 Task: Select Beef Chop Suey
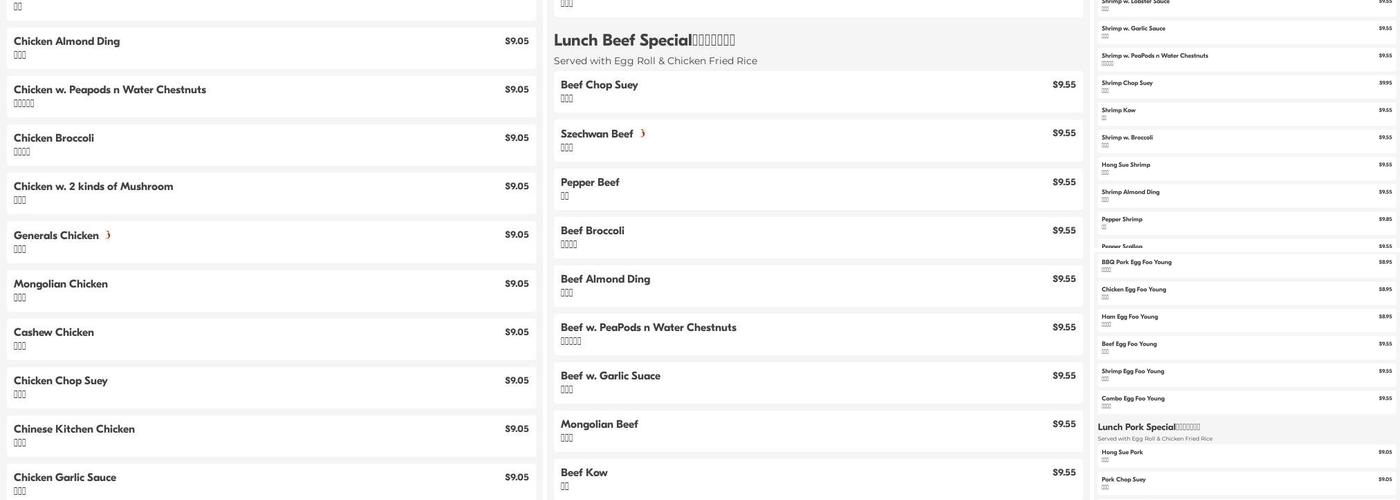599,85
